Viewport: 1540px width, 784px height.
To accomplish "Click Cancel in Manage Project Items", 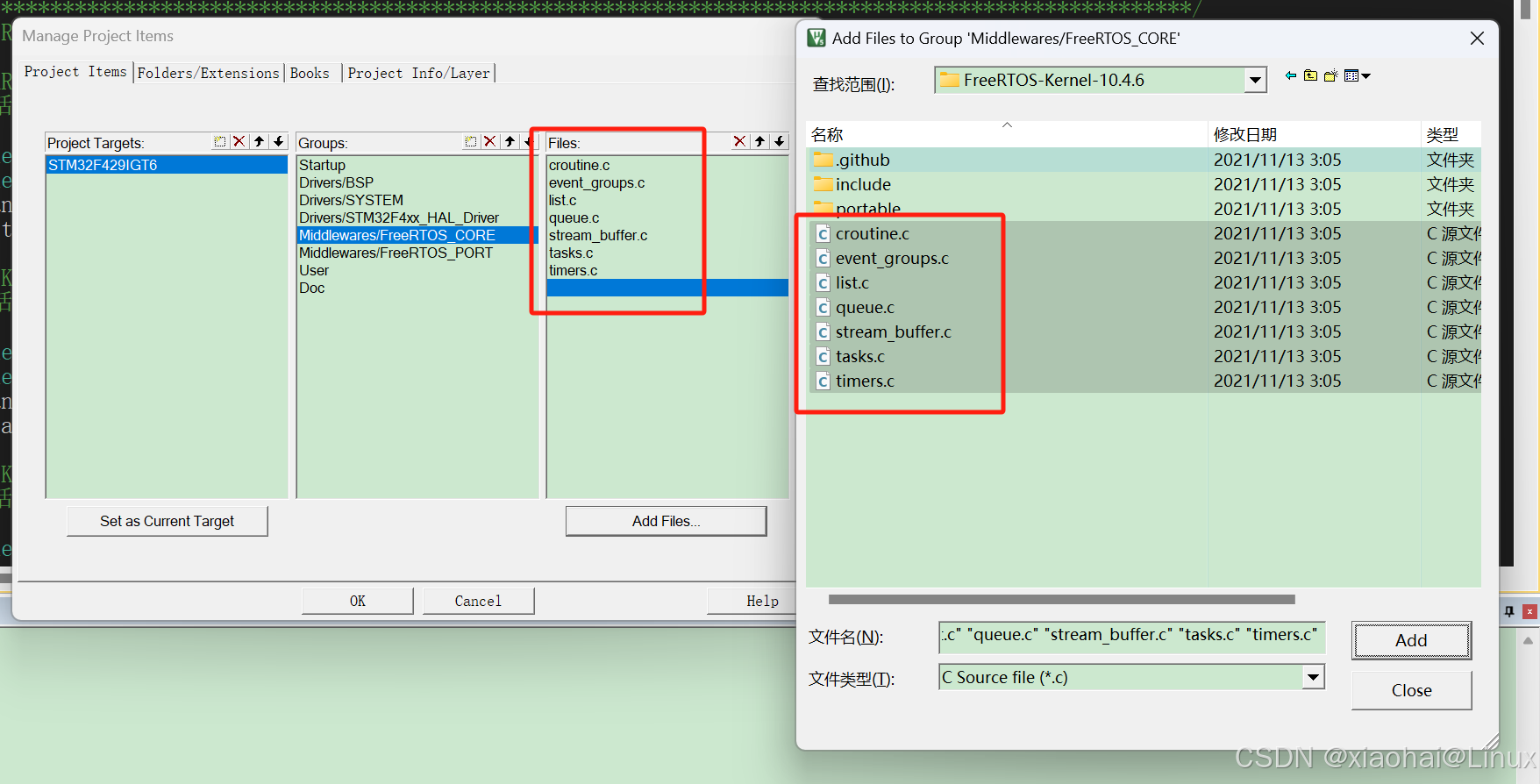I will tap(478, 601).
